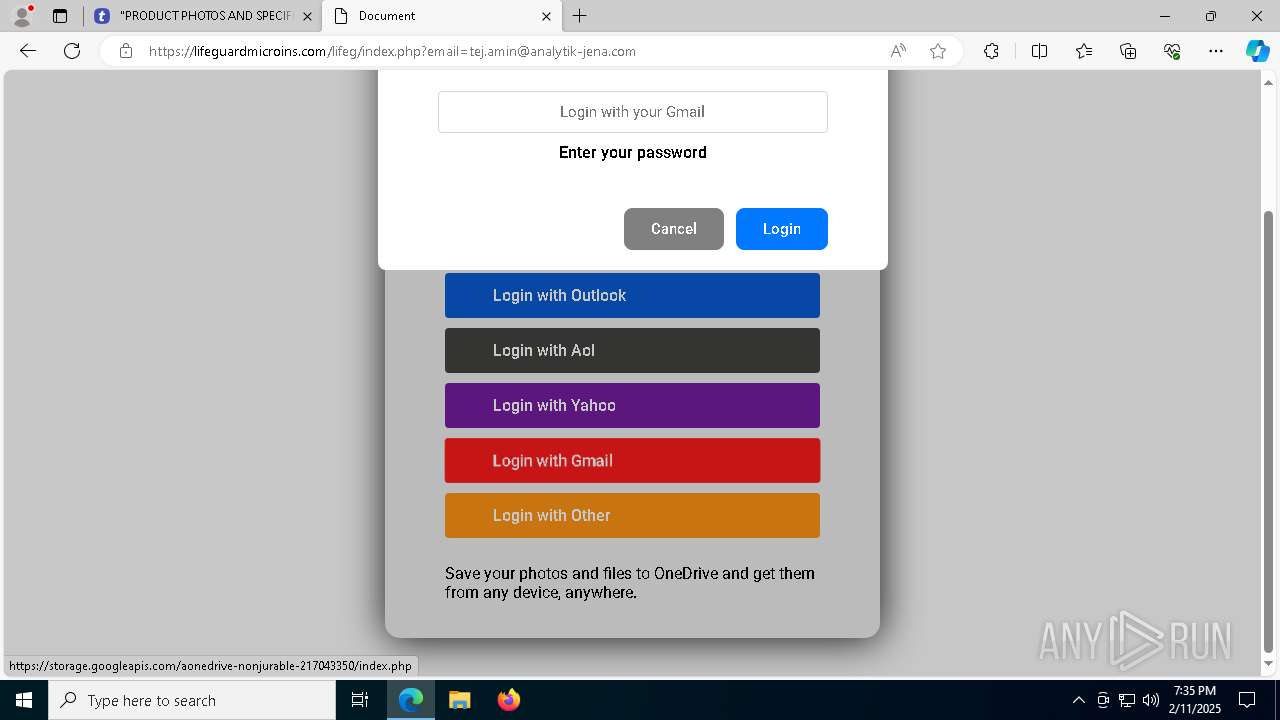Open Microsoft Edge from the taskbar
The height and width of the screenshot is (720, 1280).
point(411,700)
